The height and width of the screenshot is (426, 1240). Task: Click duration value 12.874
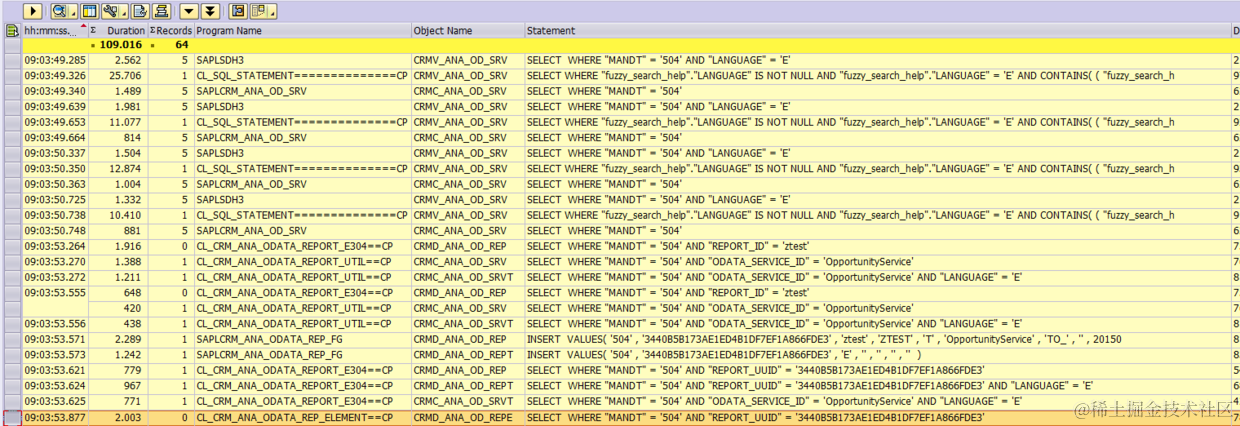(x=125, y=169)
